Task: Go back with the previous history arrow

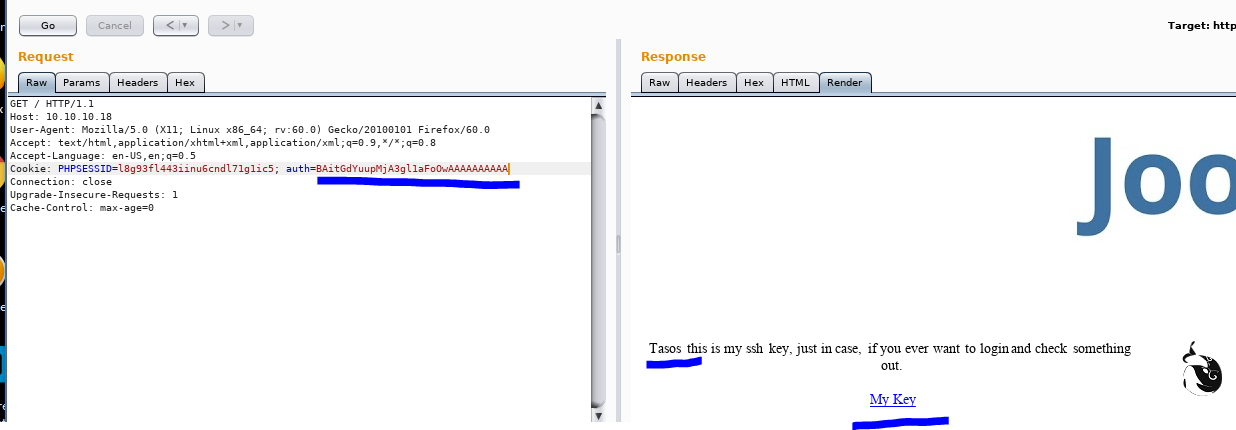Action: [168, 25]
